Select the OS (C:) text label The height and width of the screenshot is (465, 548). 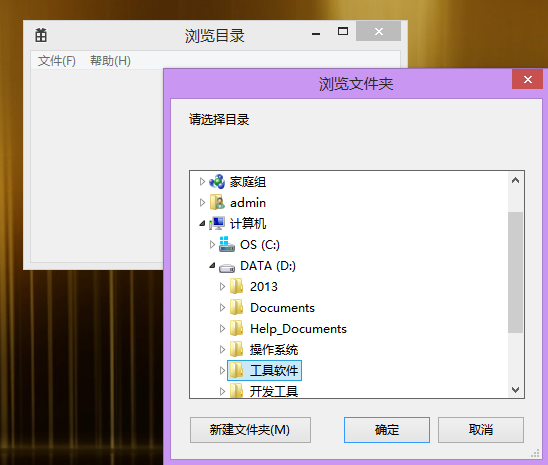click(x=260, y=245)
